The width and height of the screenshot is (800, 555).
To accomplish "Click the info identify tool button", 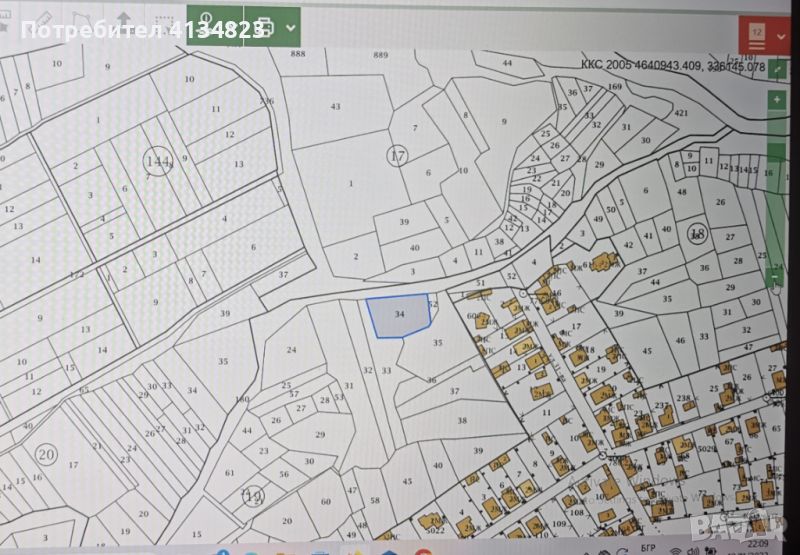I will 206,20.
